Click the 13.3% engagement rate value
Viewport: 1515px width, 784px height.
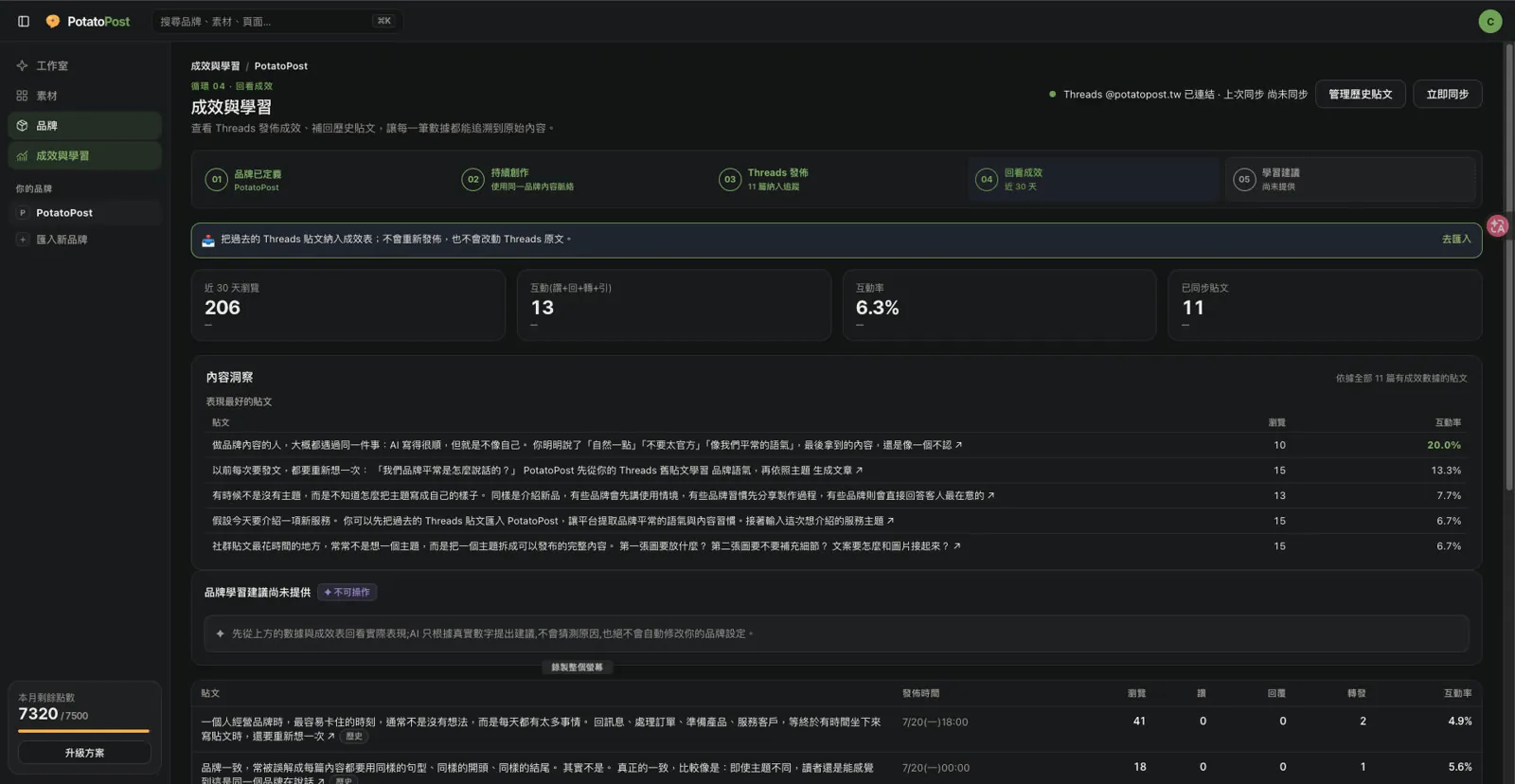click(1446, 471)
